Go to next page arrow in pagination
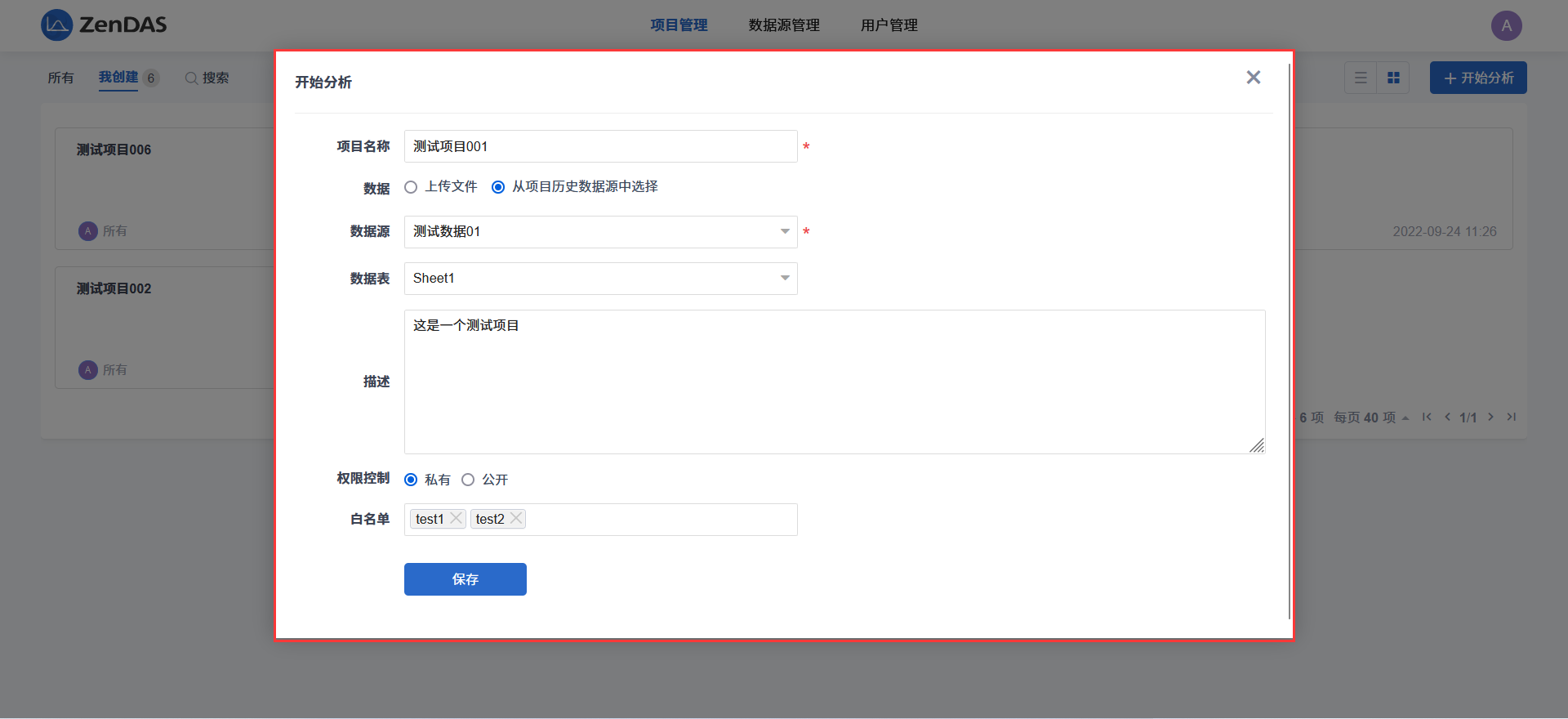The width and height of the screenshot is (1568, 719). tap(1490, 418)
